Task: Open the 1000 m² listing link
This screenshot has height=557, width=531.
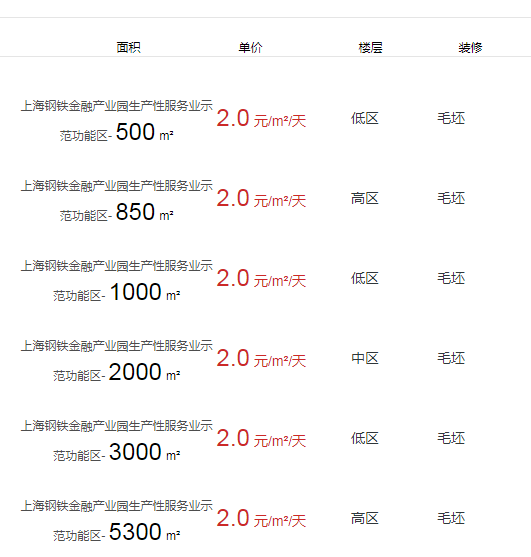Action: point(117,281)
